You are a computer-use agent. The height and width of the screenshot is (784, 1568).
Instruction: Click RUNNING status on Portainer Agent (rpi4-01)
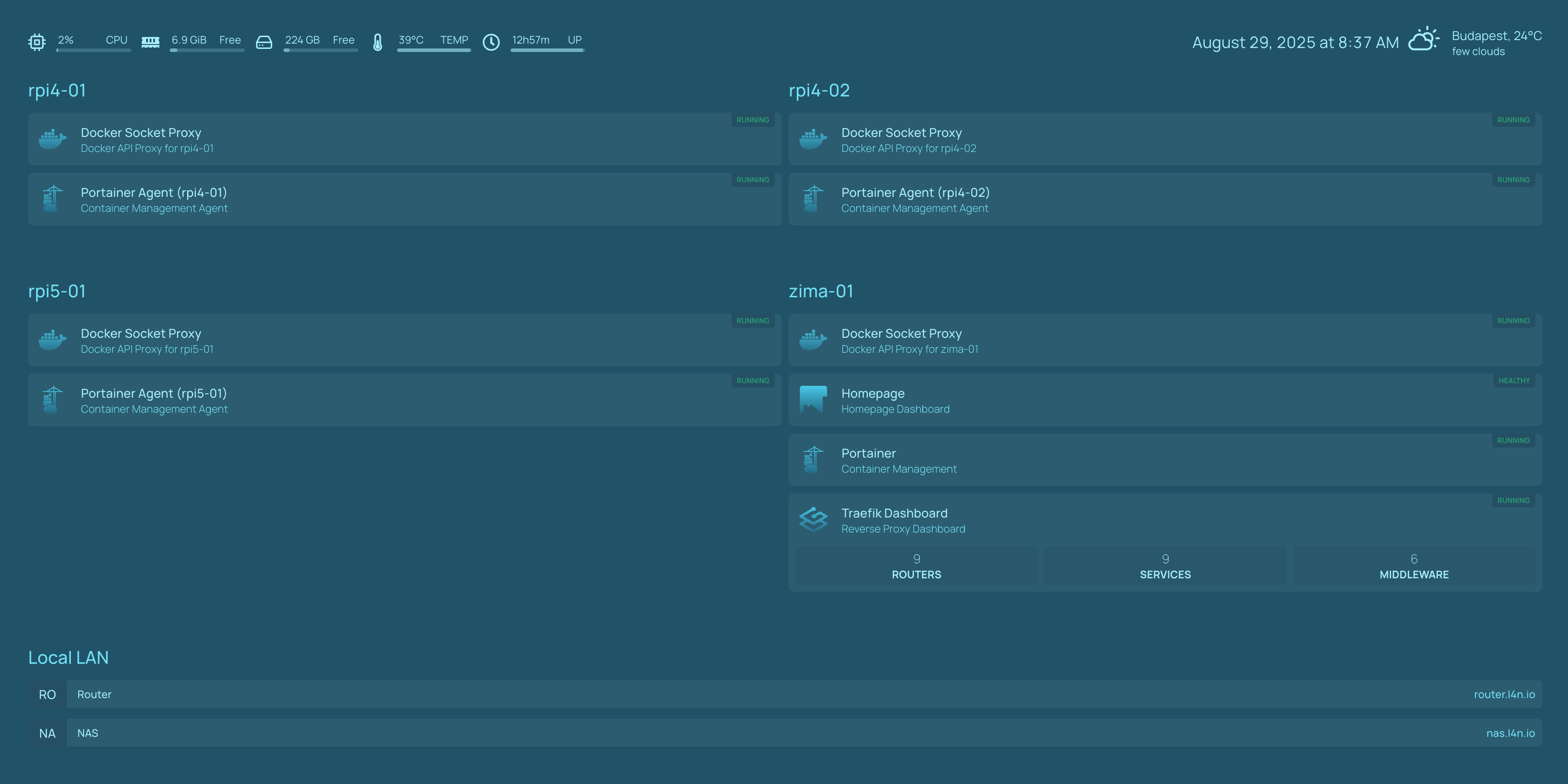[x=753, y=180]
